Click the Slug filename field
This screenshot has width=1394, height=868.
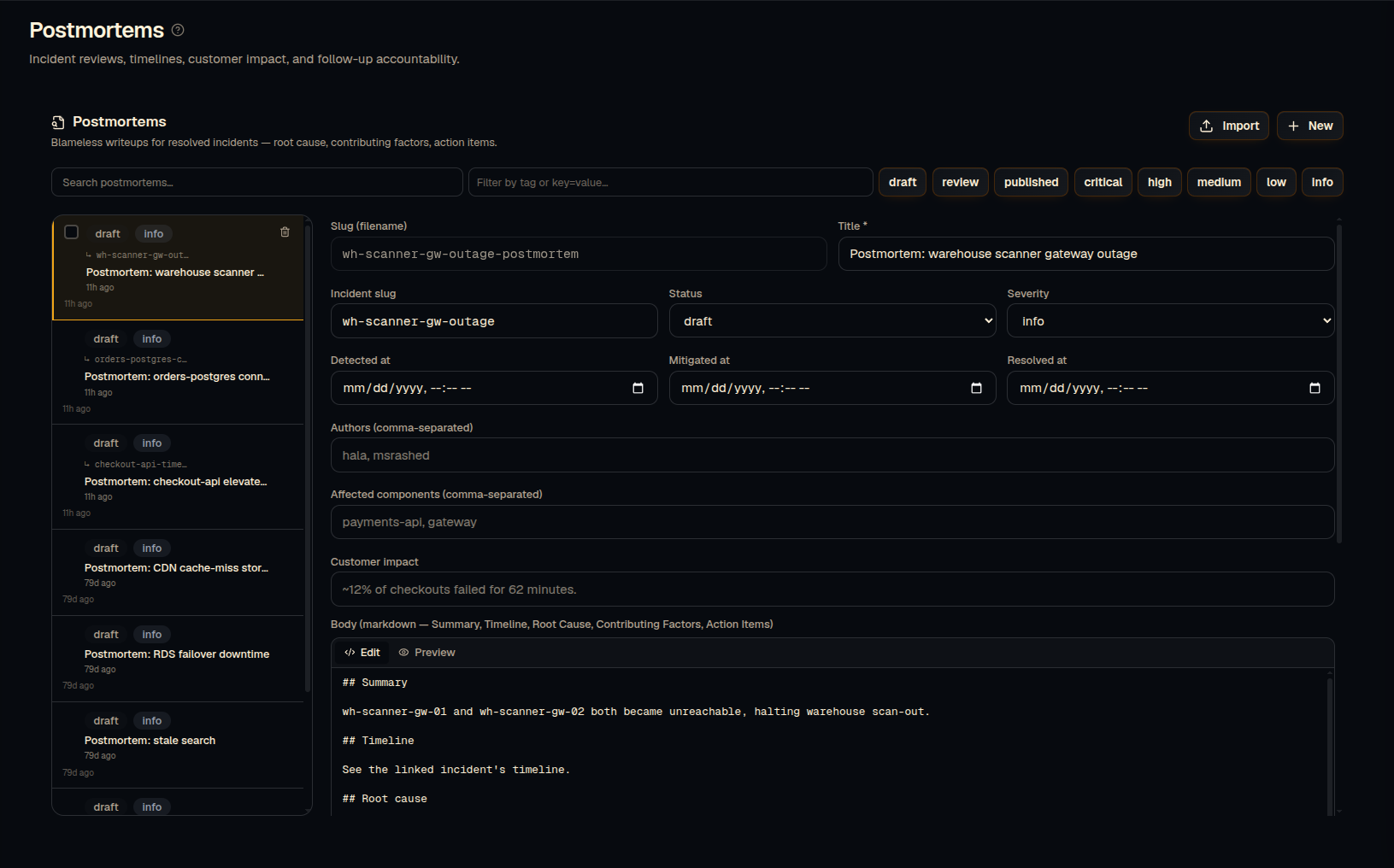click(x=579, y=254)
